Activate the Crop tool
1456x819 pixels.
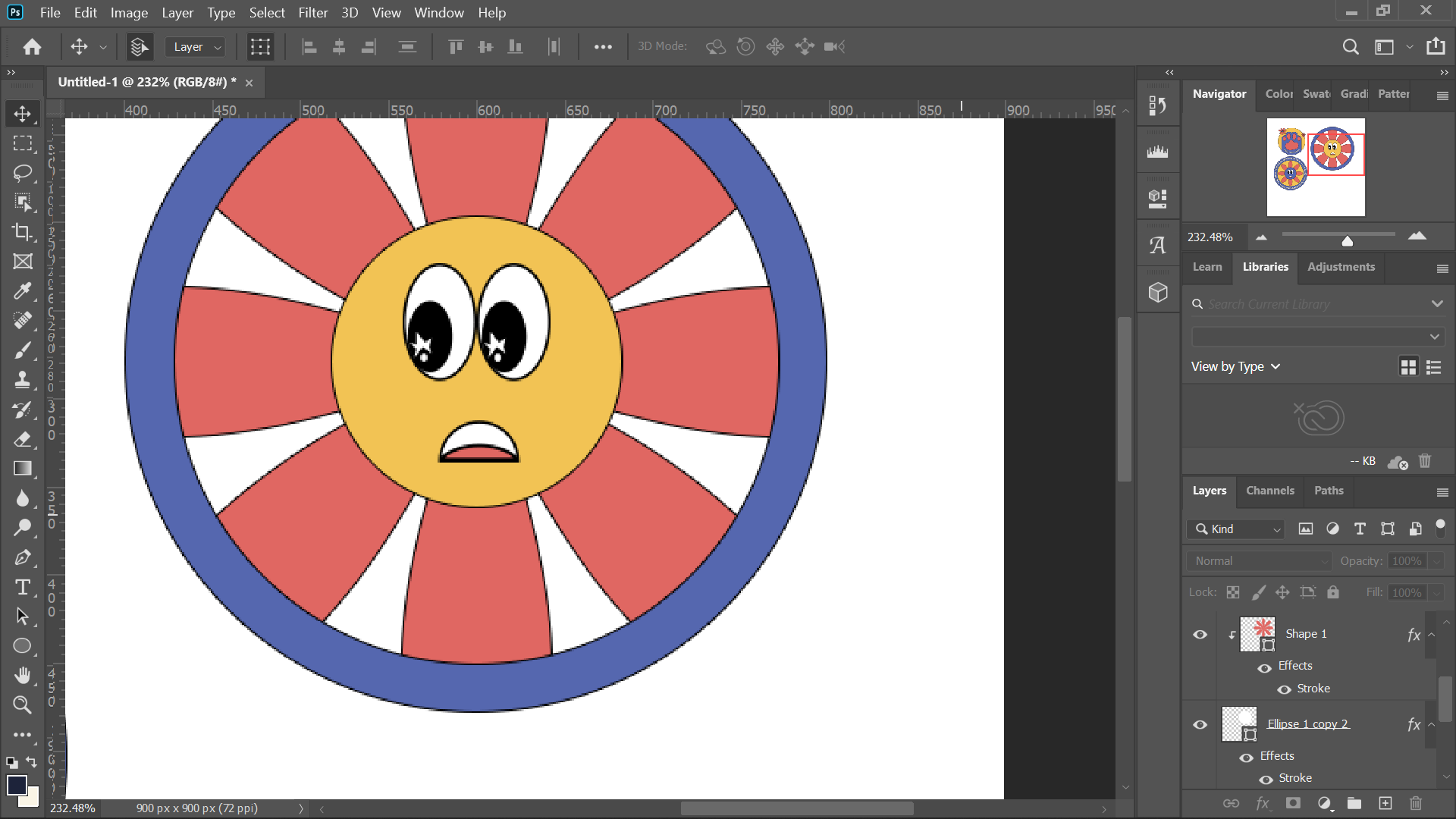pyautogui.click(x=22, y=232)
